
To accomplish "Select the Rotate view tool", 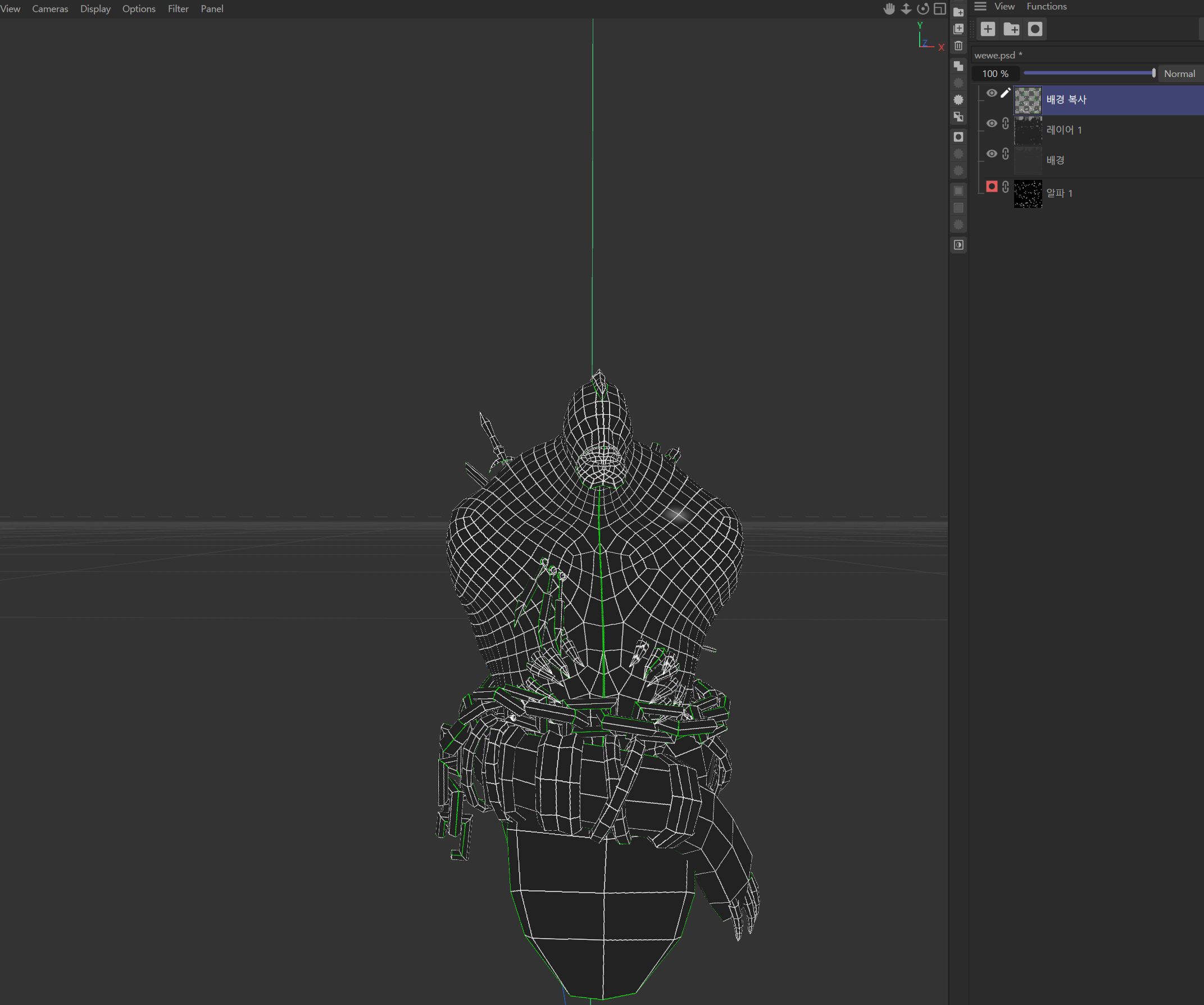I will point(924,8).
